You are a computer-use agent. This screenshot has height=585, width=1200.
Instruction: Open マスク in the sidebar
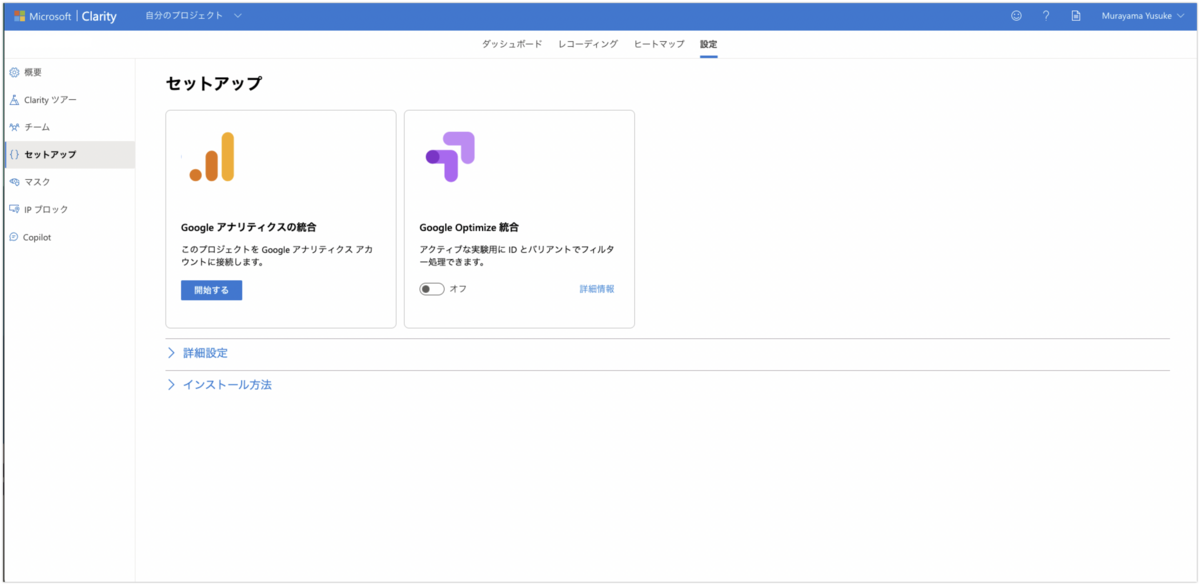tap(68, 182)
